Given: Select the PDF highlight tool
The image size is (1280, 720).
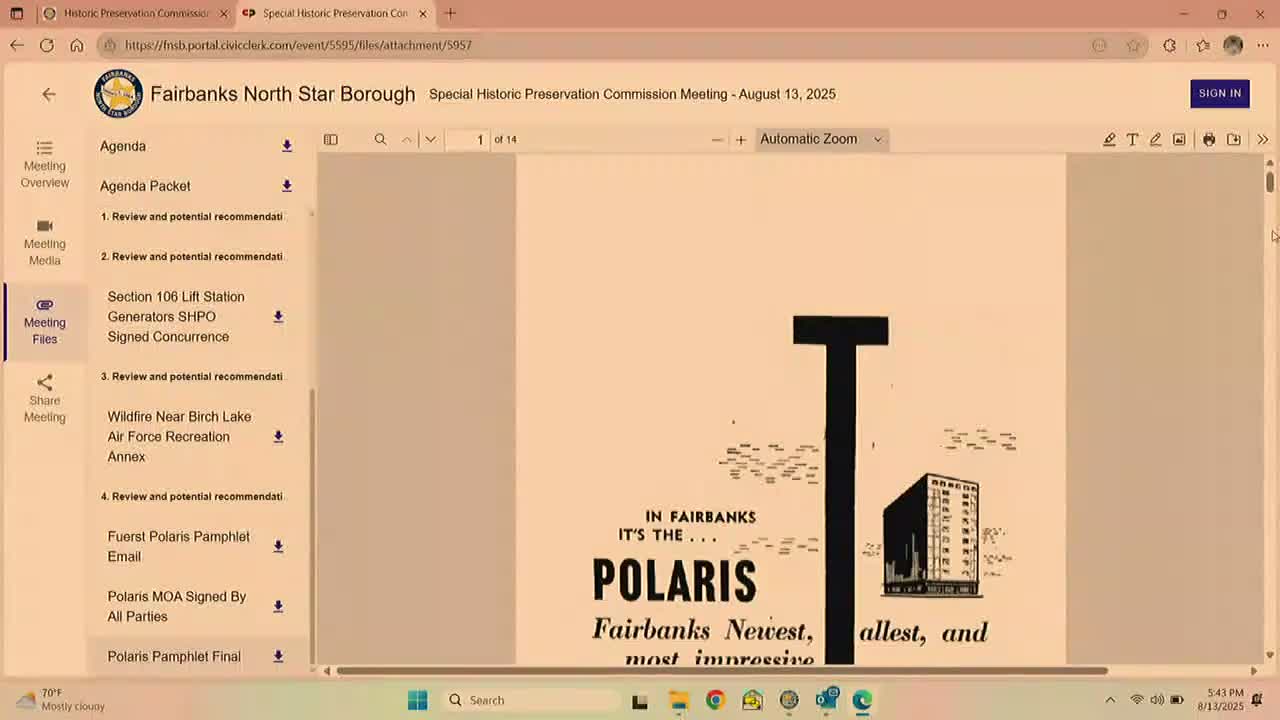Looking at the screenshot, I should [1109, 139].
